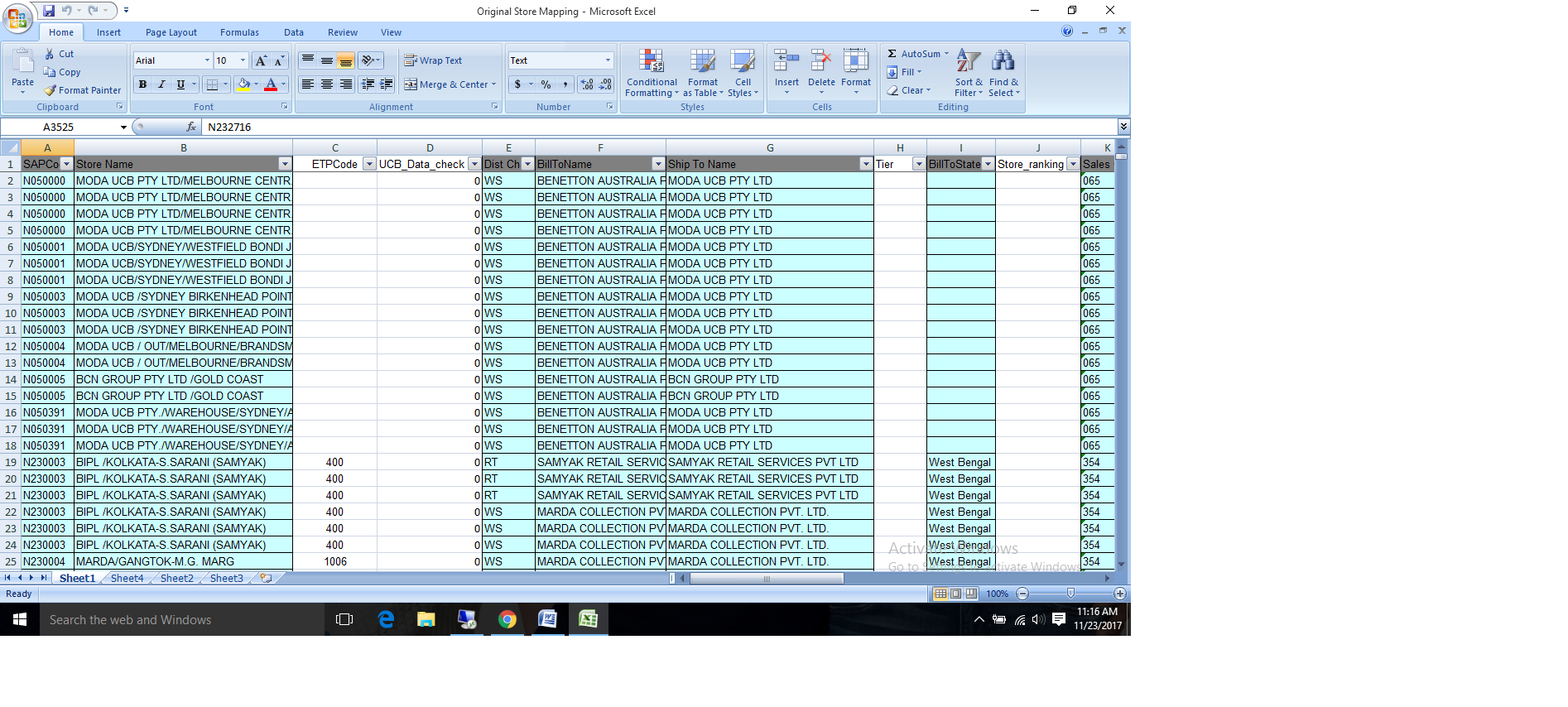1568x707 pixels.
Task: Click the AutoSum sigma icon
Action: pyautogui.click(x=892, y=54)
